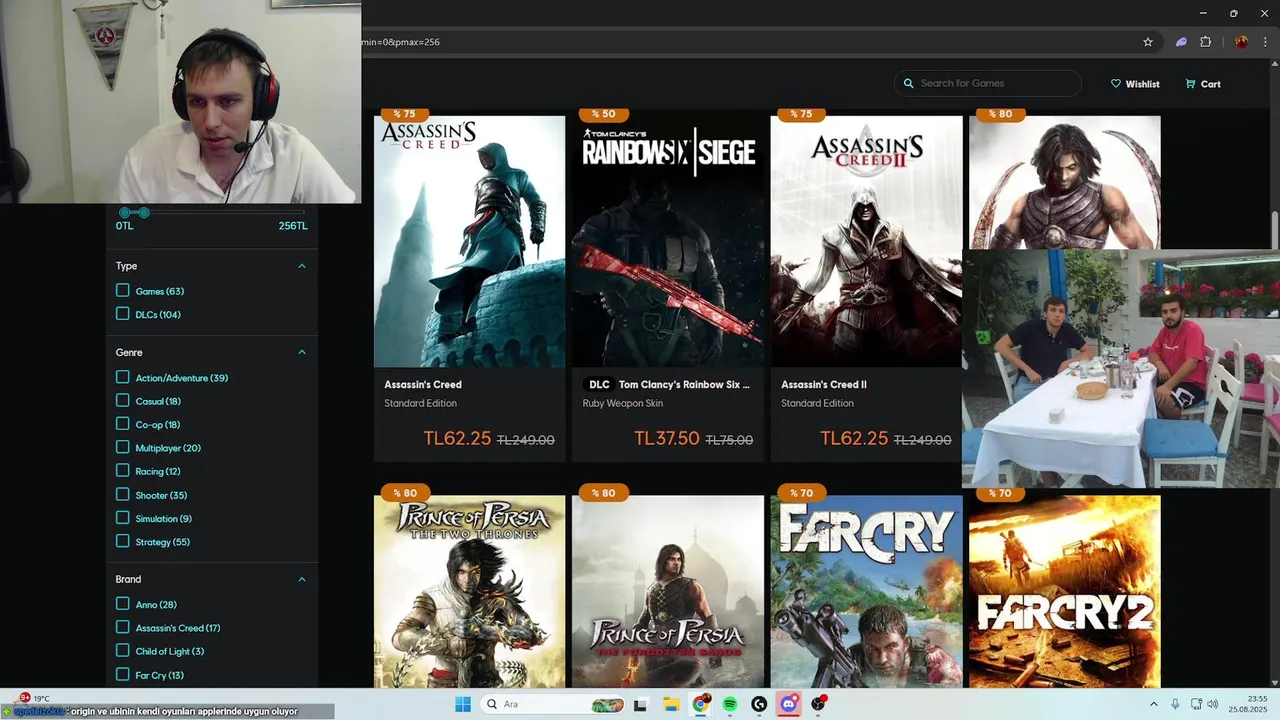Click the Wishlist heart icon
1280x720 pixels.
[1116, 84]
